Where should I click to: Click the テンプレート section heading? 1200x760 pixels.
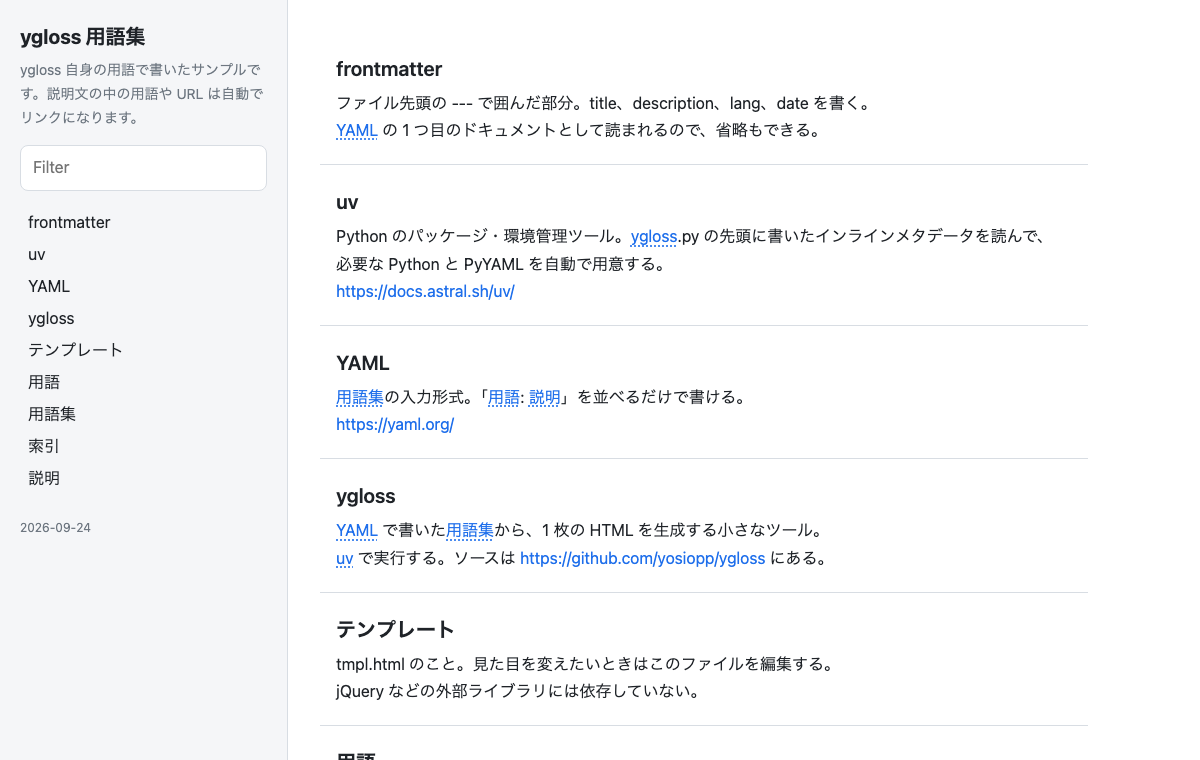coord(396,629)
